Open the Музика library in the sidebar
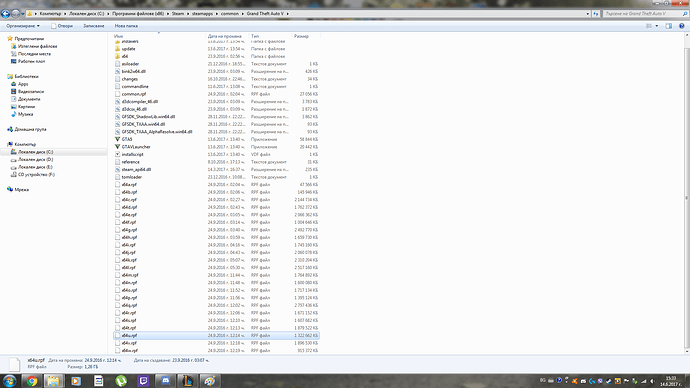Image resolution: width=690 pixels, height=388 pixels. [26, 114]
